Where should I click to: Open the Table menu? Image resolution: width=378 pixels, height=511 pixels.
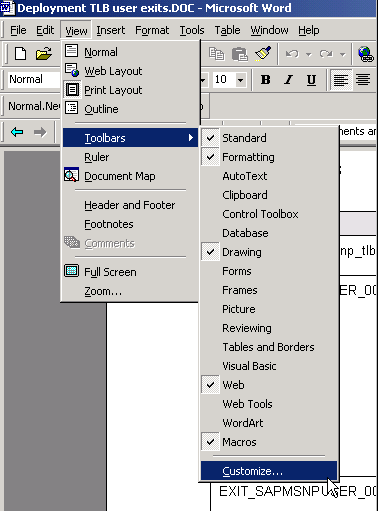pyautogui.click(x=227, y=30)
